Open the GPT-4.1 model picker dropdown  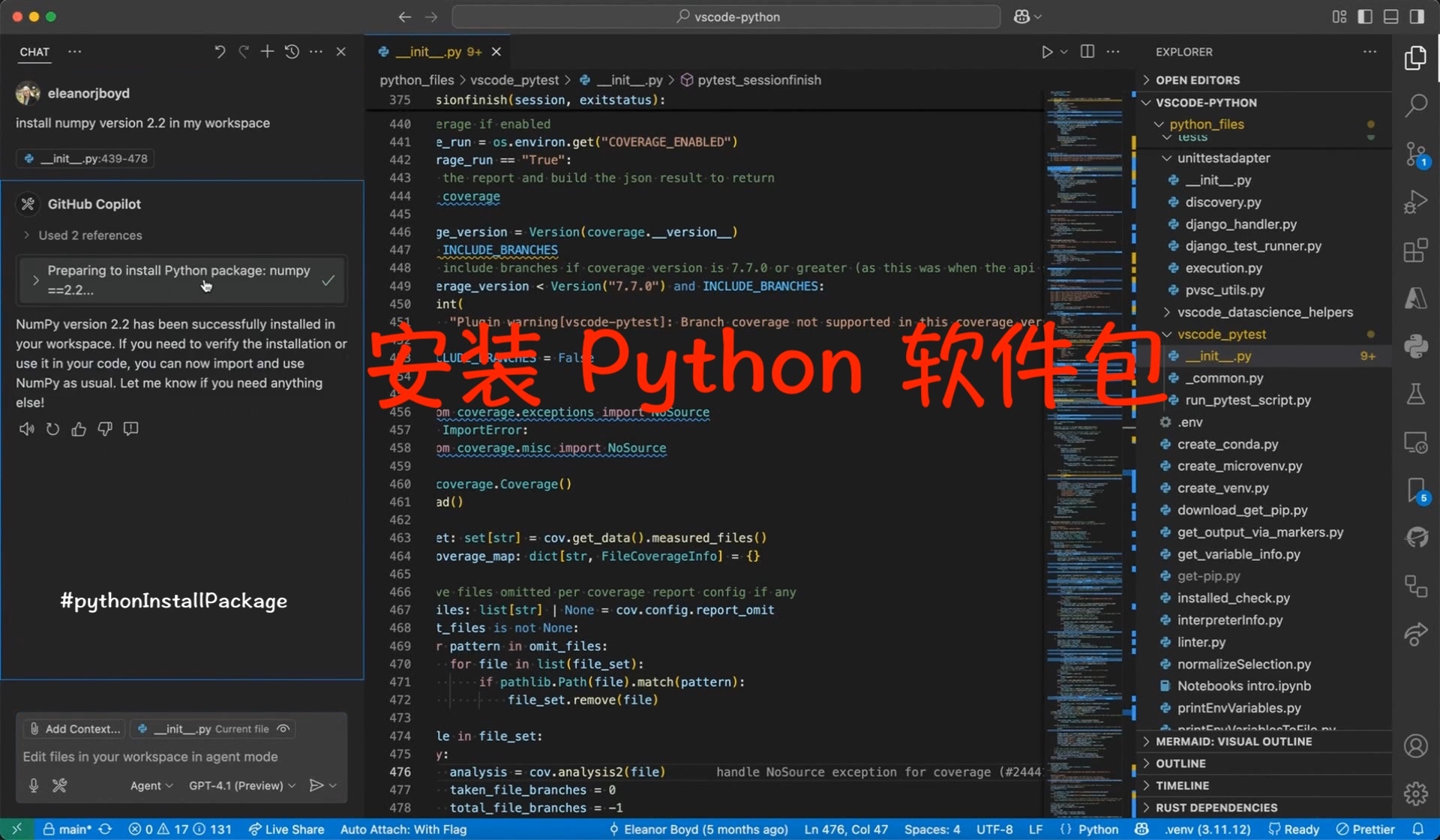[241, 785]
